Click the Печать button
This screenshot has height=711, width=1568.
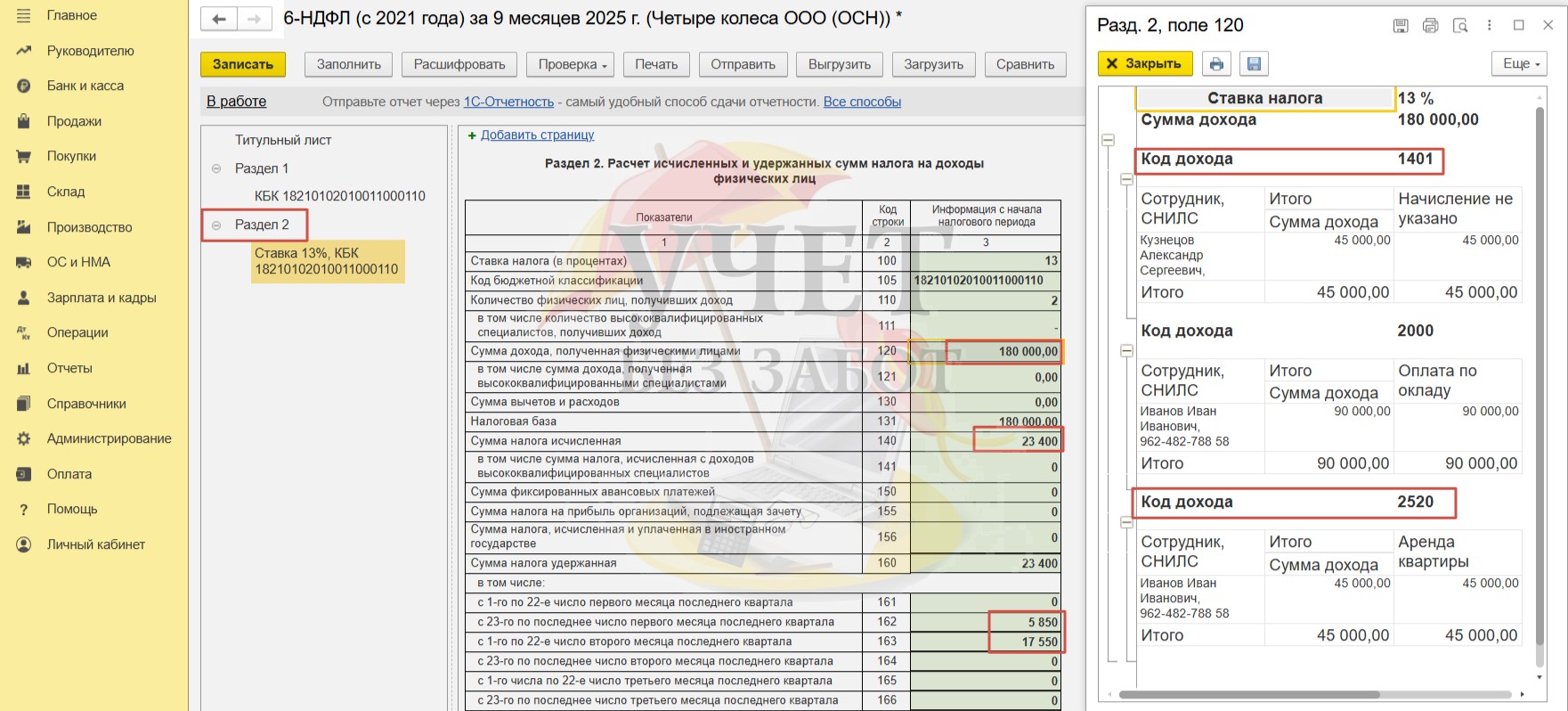coord(656,64)
